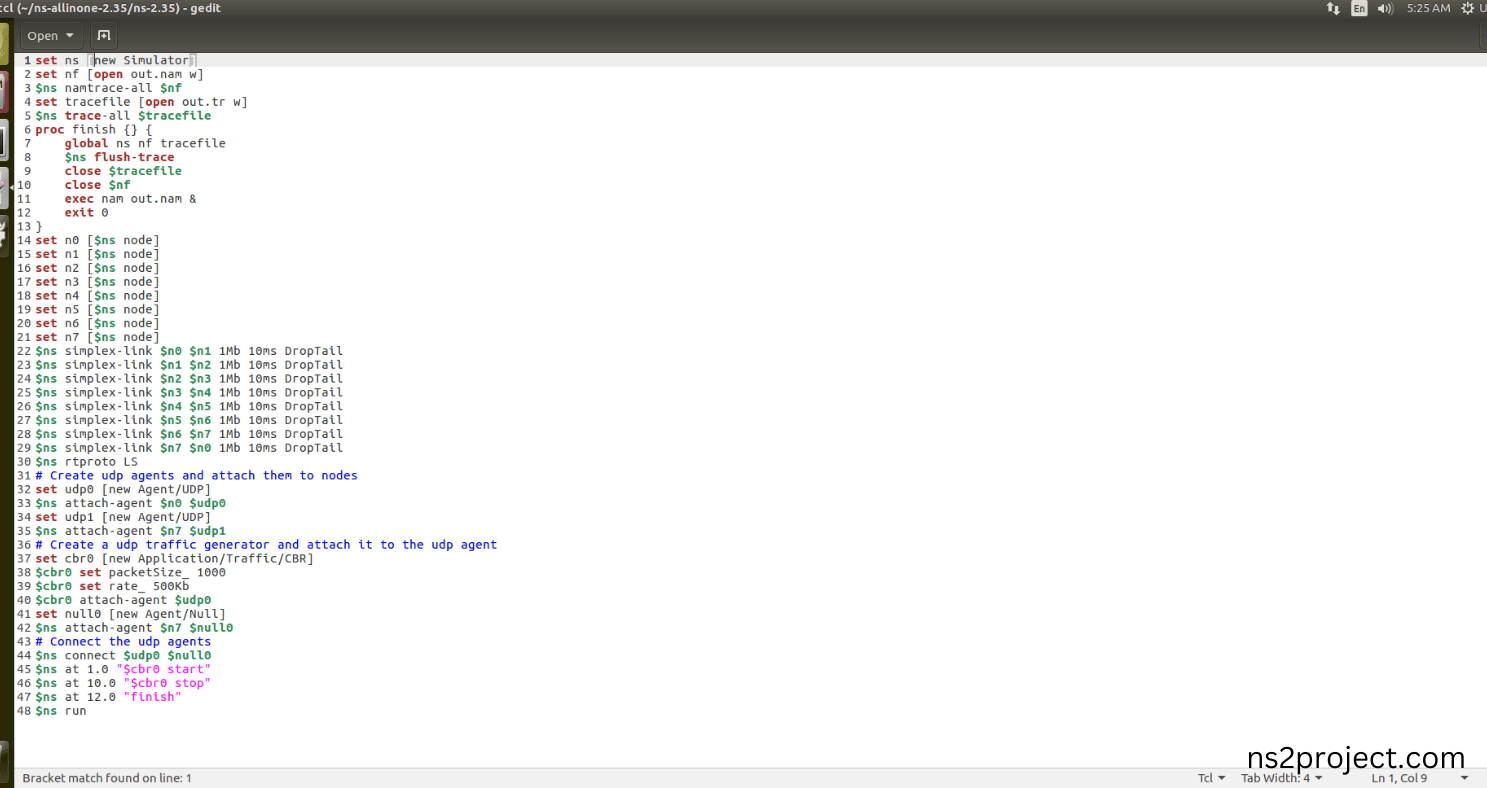The height and width of the screenshot is (788, 1487).
Task: Open the system gear menu
Action: [1468, 8]
